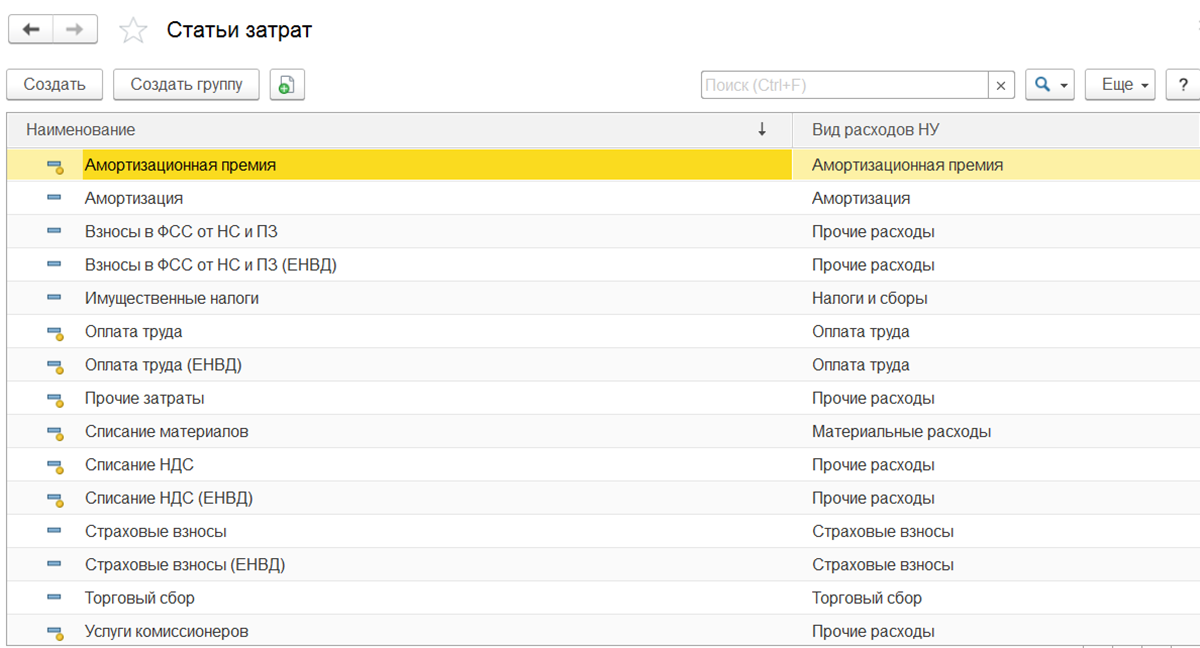The width and height of the screenshot is (1200, 648).
Task: Click the icon next to Амортизация row
Action: click(54, 199)
